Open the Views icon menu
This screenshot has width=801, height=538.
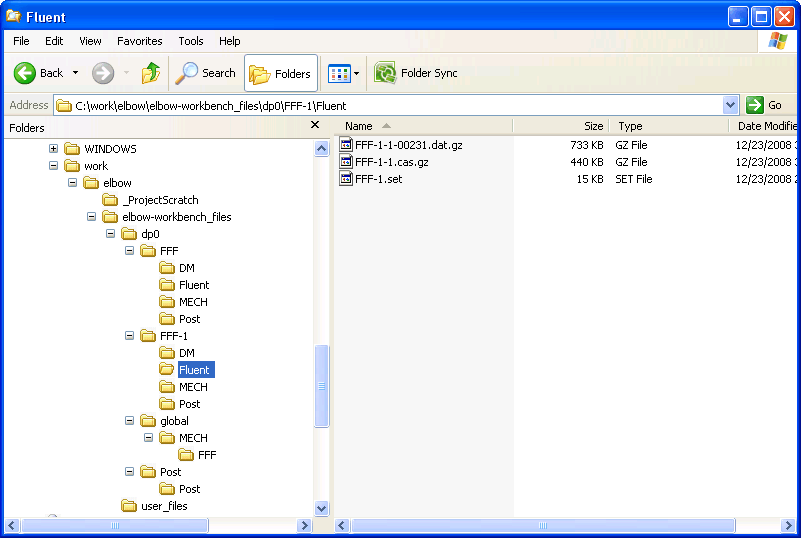click(x=339, y=74)
